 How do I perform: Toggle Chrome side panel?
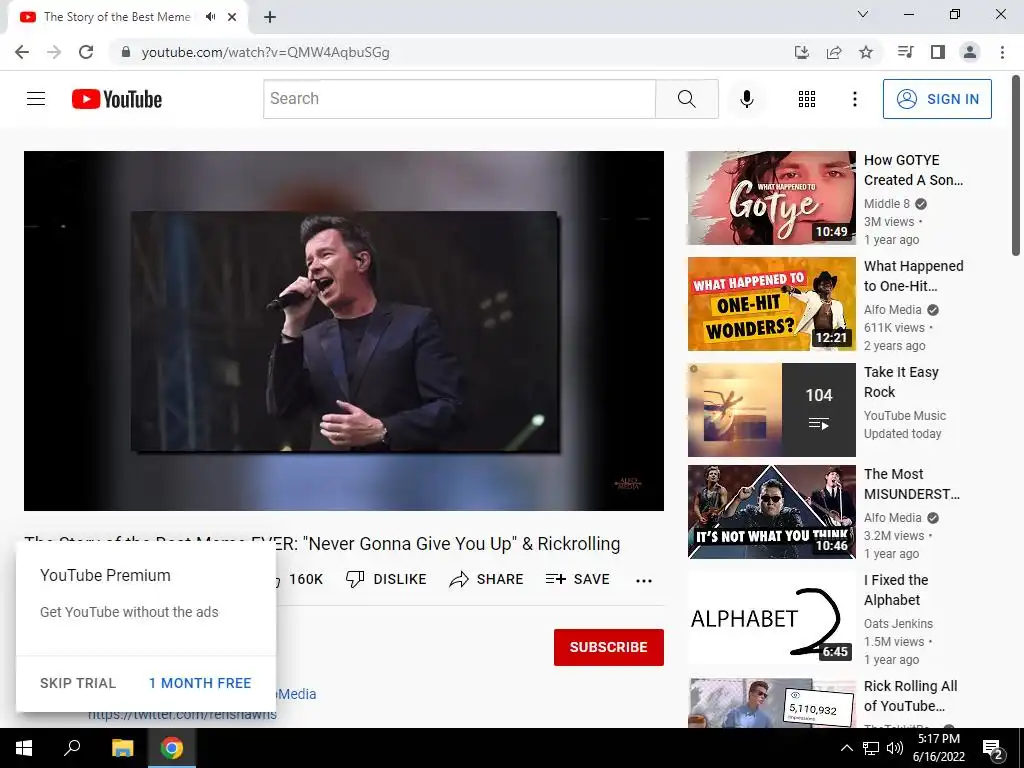pyautogui.click(x=938, y=52)
